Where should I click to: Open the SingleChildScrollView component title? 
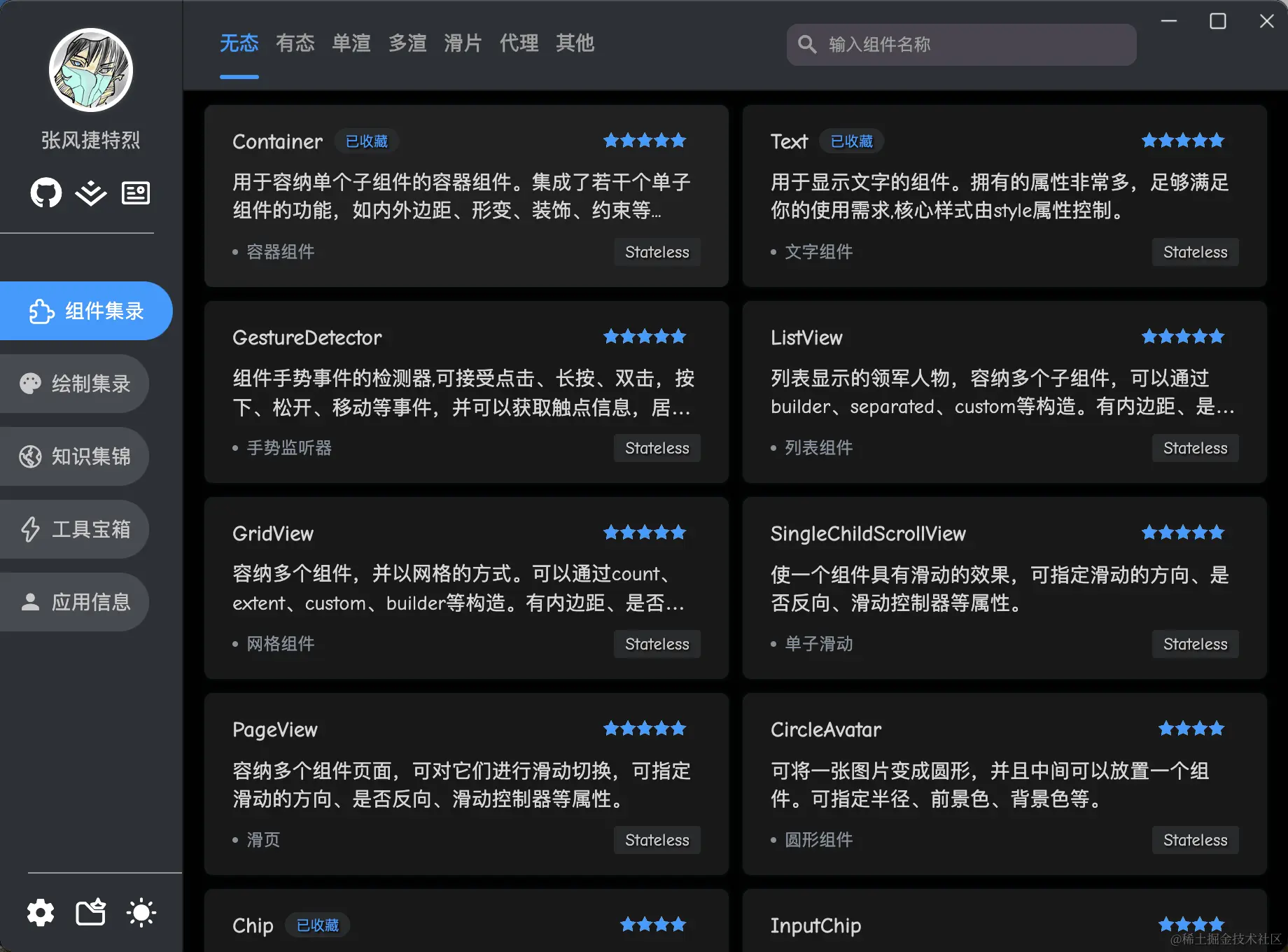click(x=868, y=533)
